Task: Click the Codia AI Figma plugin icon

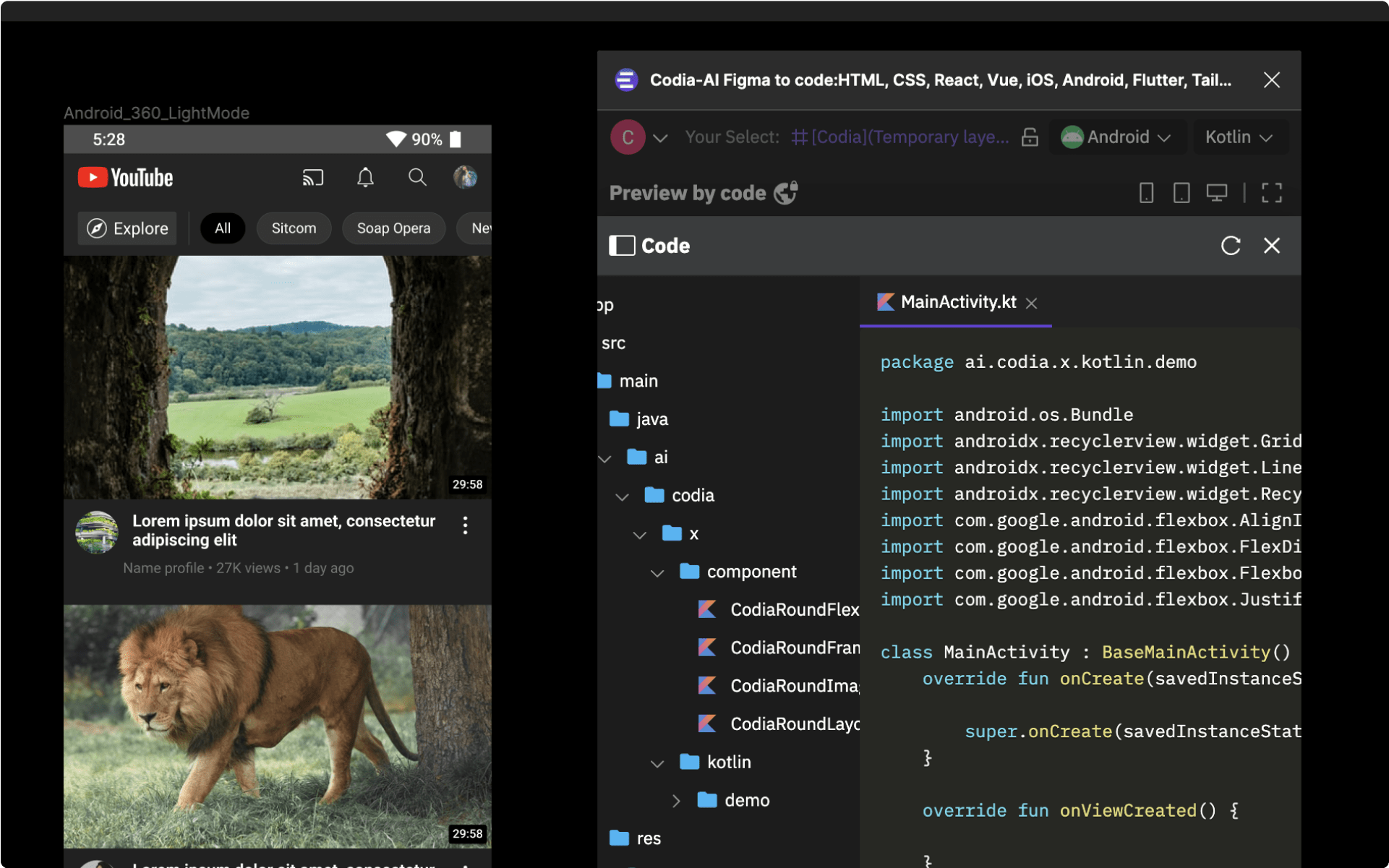Action: coord(627,79)
